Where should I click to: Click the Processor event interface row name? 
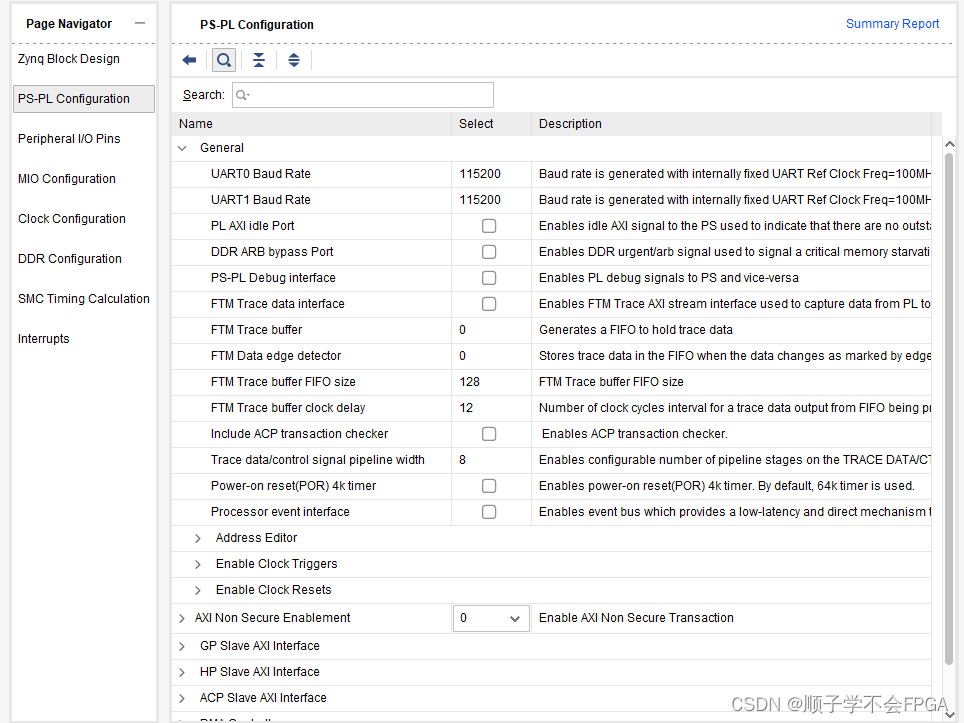coord(280,512)
